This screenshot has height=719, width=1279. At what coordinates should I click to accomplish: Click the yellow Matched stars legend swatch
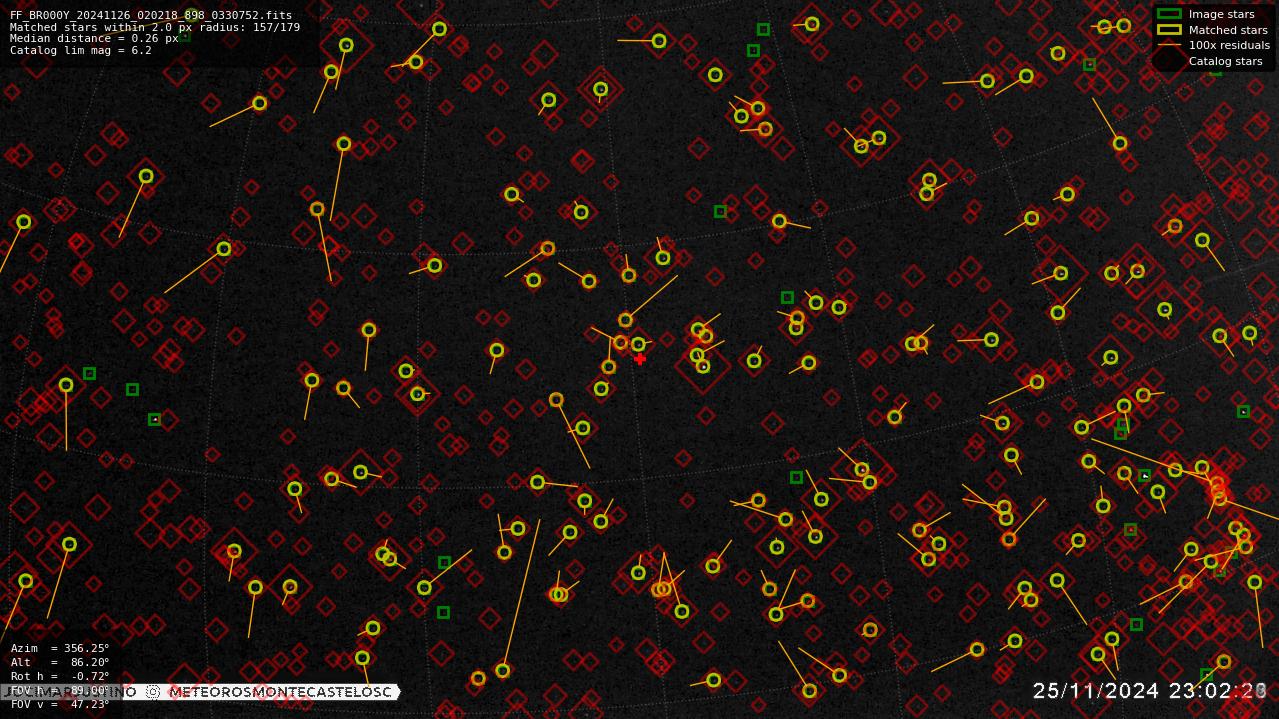(1169, 30)
